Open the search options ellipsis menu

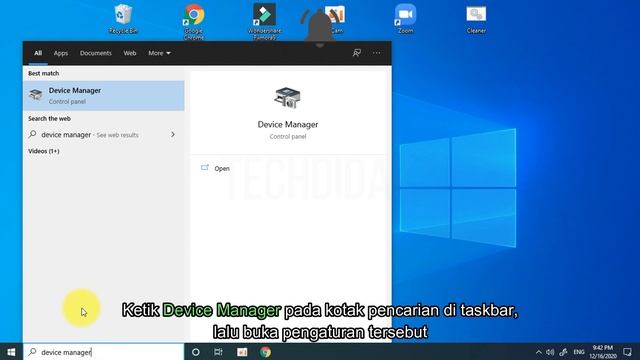376,53
